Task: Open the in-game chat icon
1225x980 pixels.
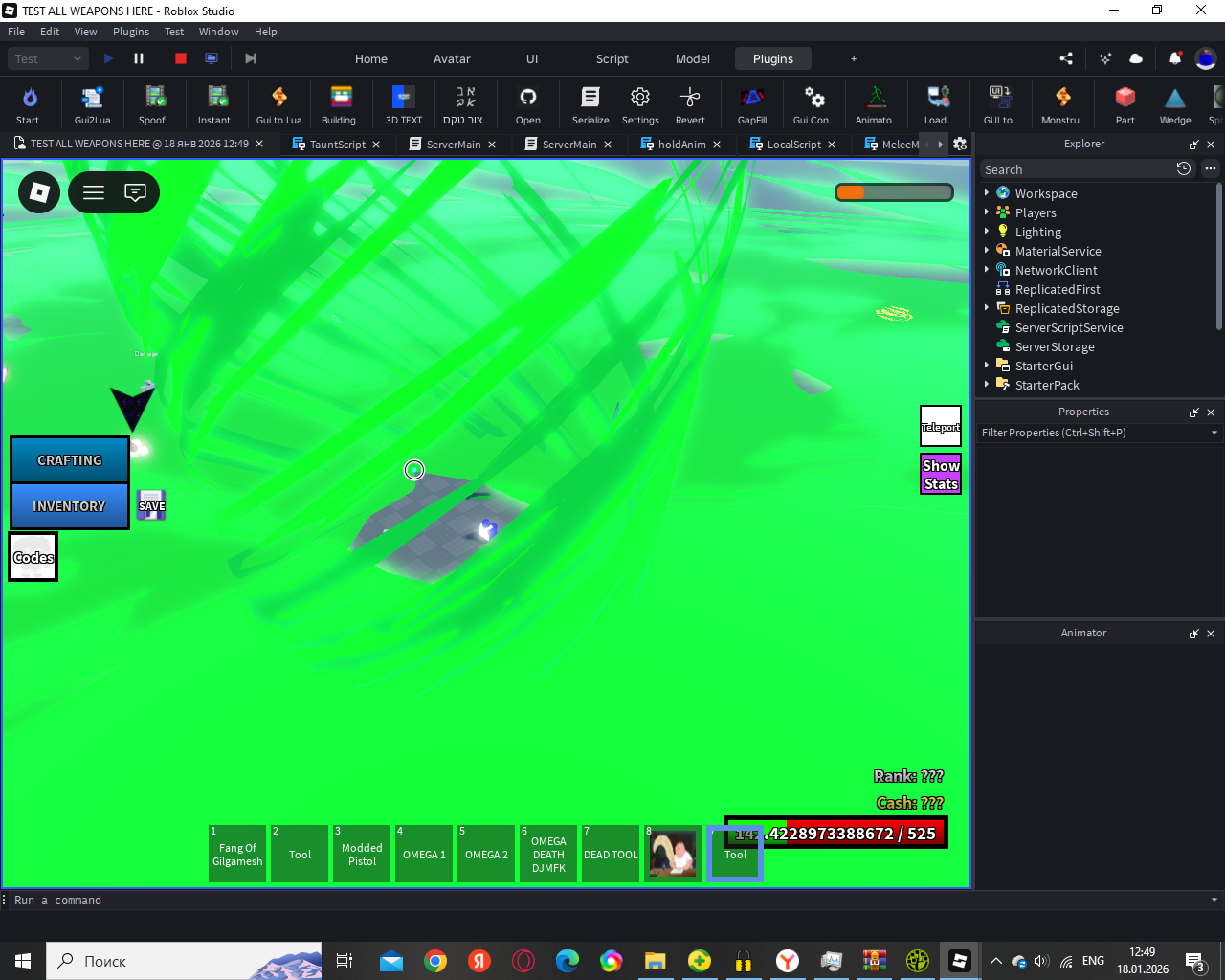Action: (x=136, y=192)
